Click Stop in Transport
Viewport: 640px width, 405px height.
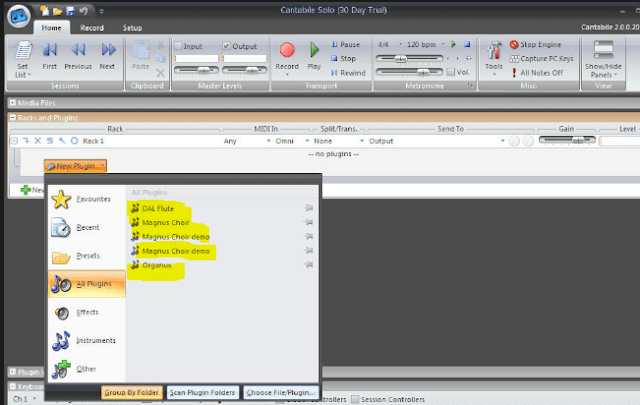pyautogui.click(x=343, y=58)
